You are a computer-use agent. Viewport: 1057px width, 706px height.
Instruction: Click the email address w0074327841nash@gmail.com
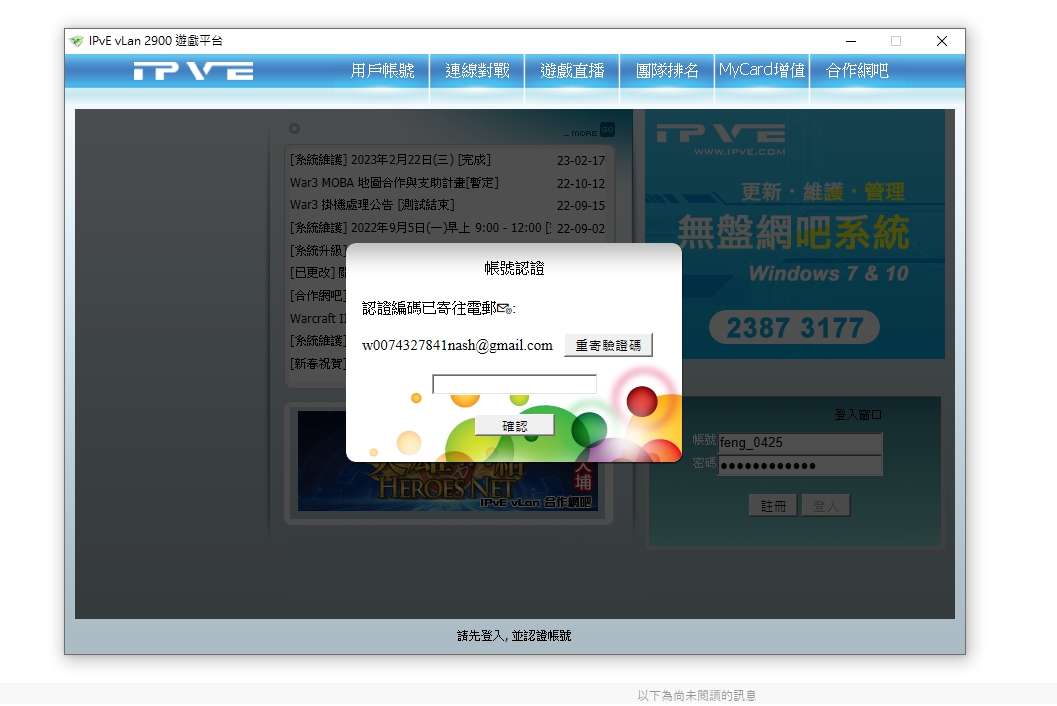tap(457, 345)
